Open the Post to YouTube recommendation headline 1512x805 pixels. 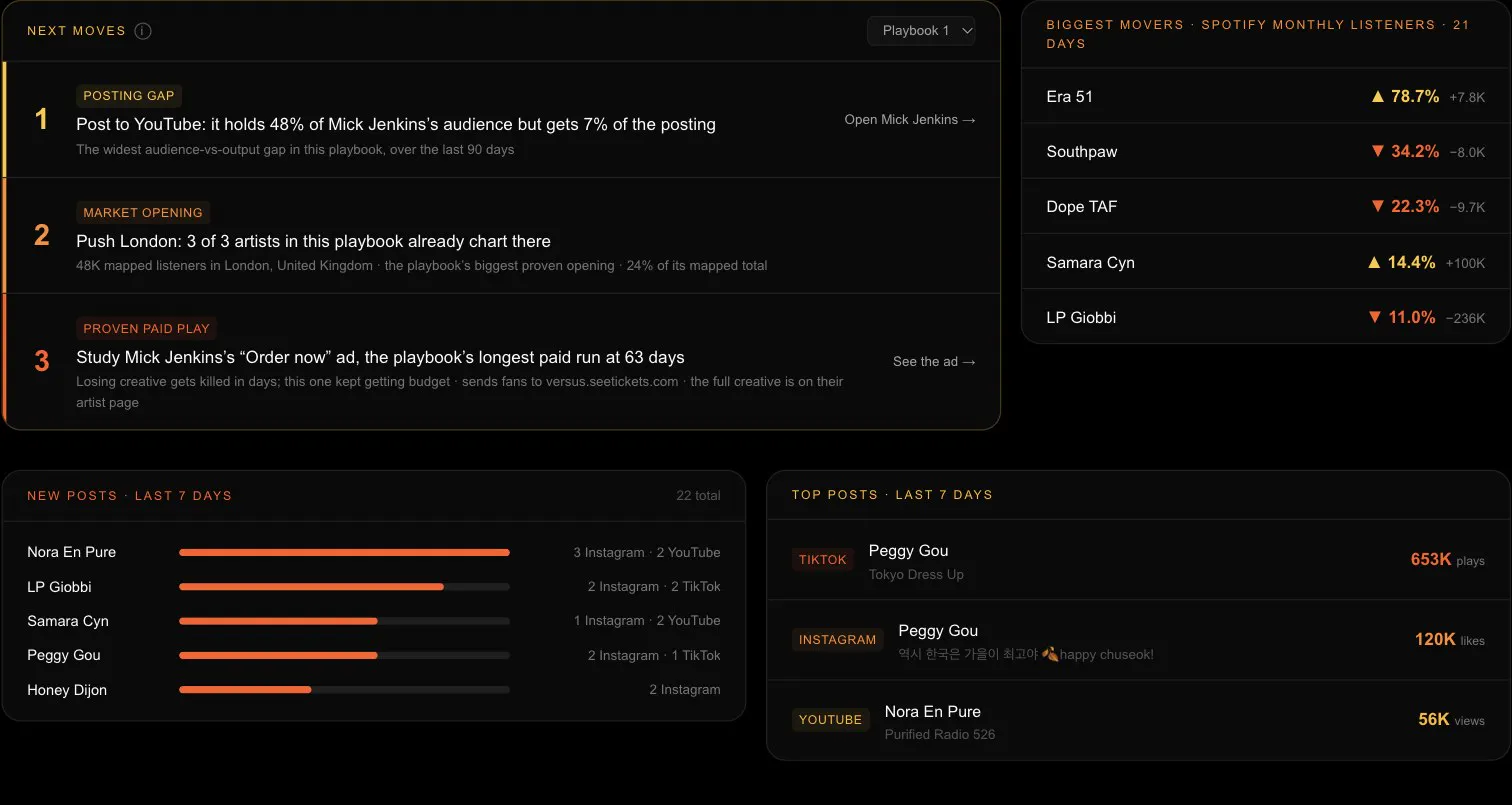[x=396, y=125]
